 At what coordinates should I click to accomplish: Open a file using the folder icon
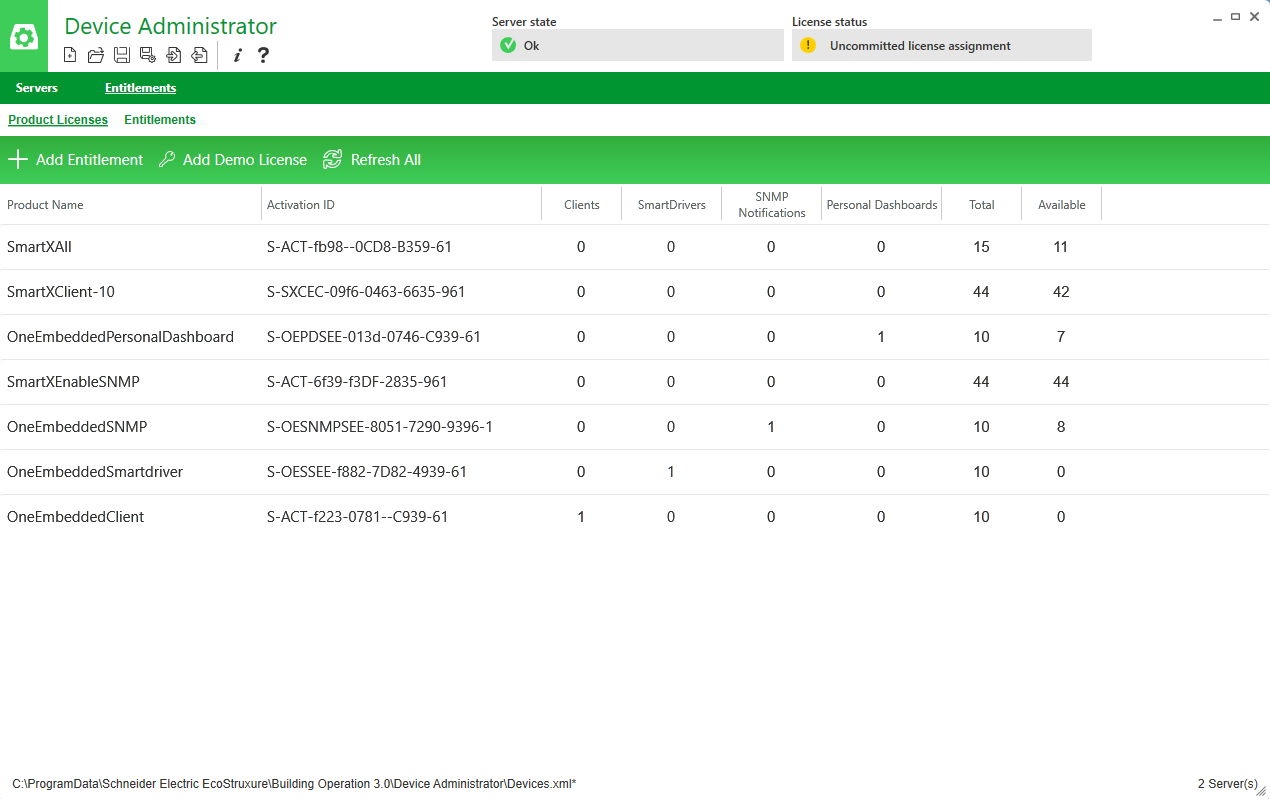[96, 55]
